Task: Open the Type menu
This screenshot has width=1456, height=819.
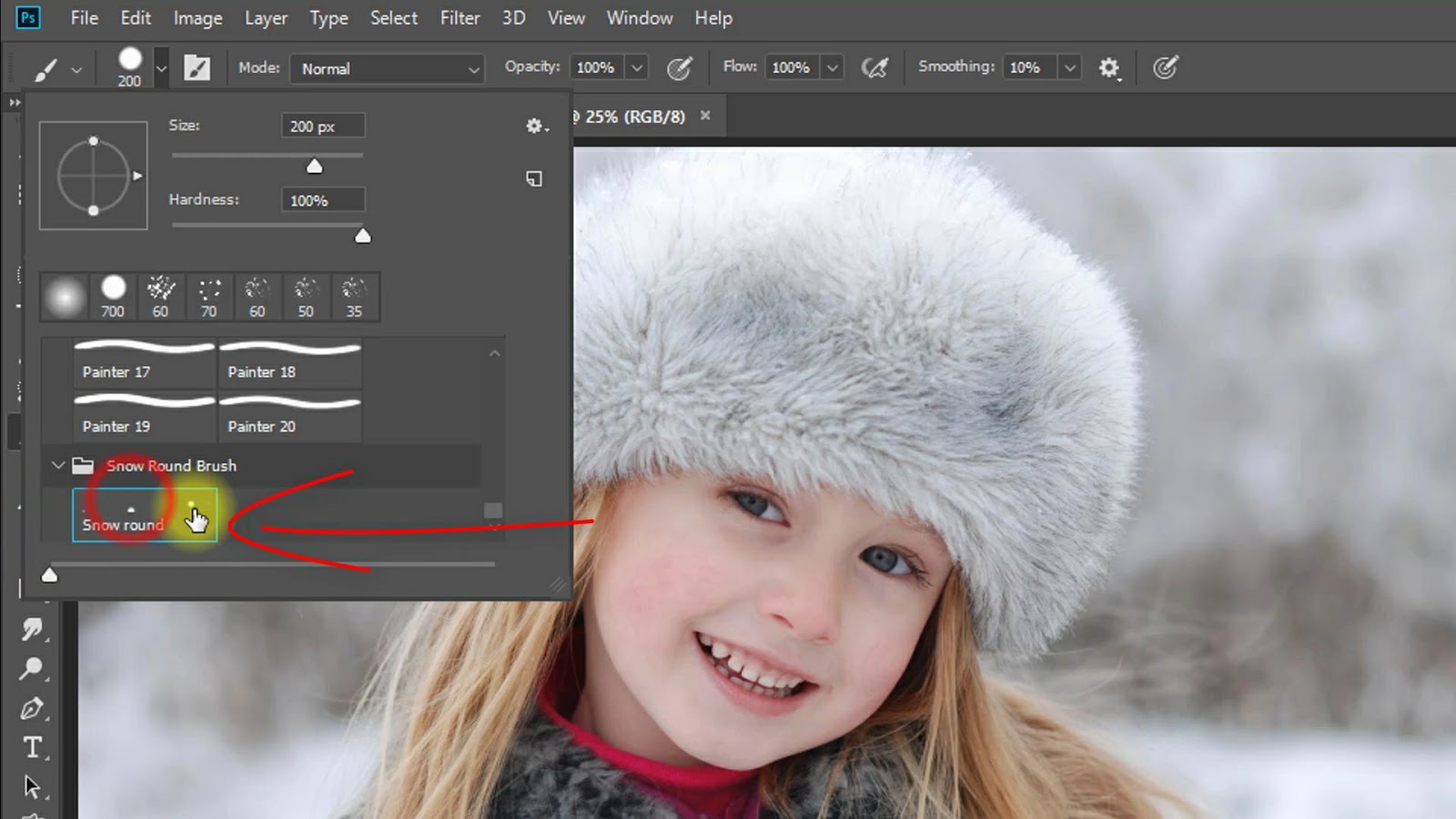Action: tap(329, 17)
